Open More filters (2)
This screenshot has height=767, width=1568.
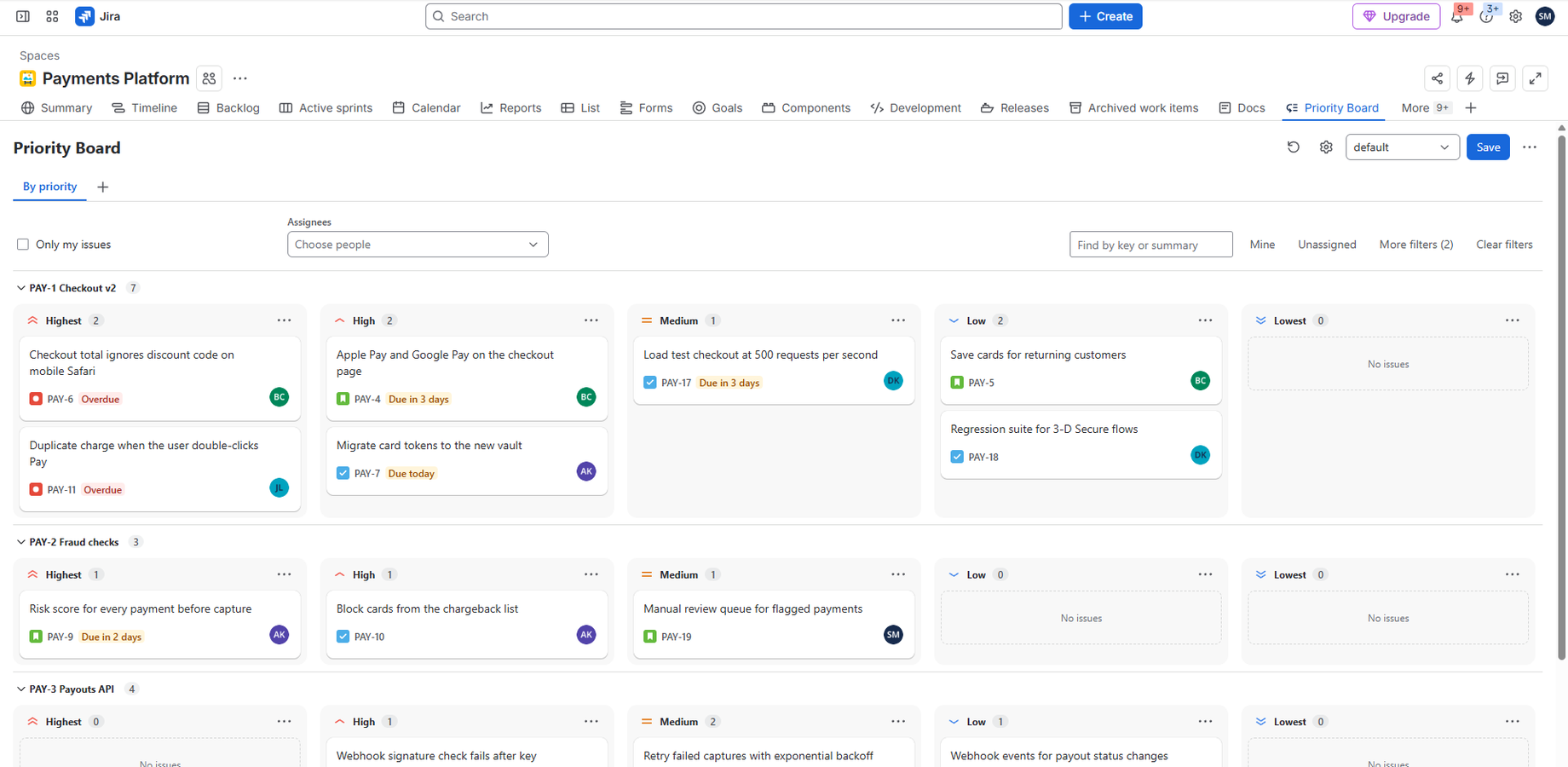click(1415, 245)
